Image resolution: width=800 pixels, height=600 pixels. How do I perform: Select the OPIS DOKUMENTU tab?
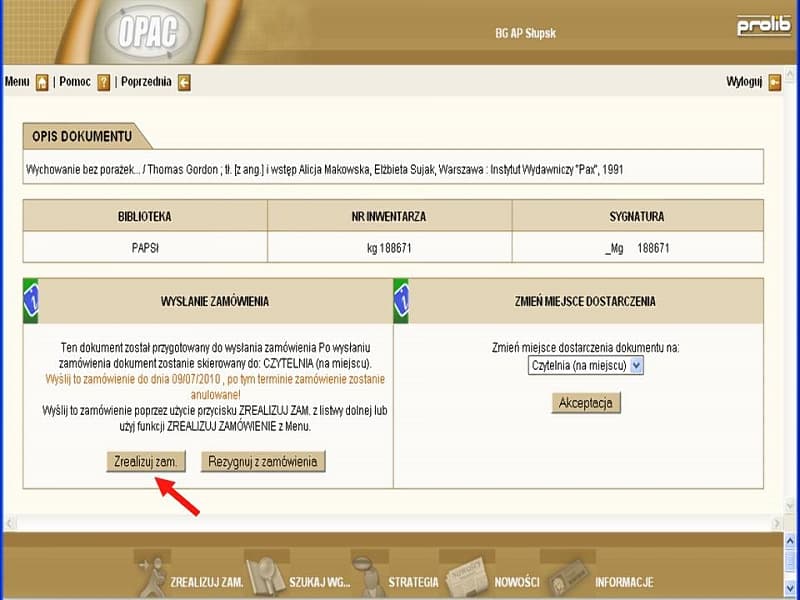coord(80,136)
